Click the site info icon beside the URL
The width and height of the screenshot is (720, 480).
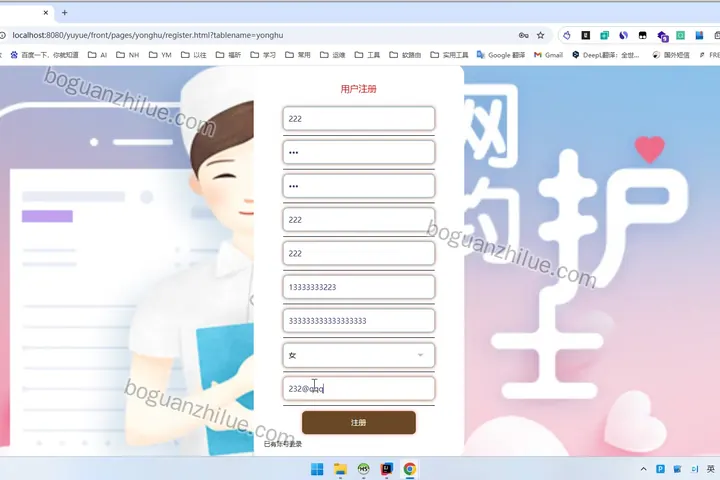(x=3, y=35)
